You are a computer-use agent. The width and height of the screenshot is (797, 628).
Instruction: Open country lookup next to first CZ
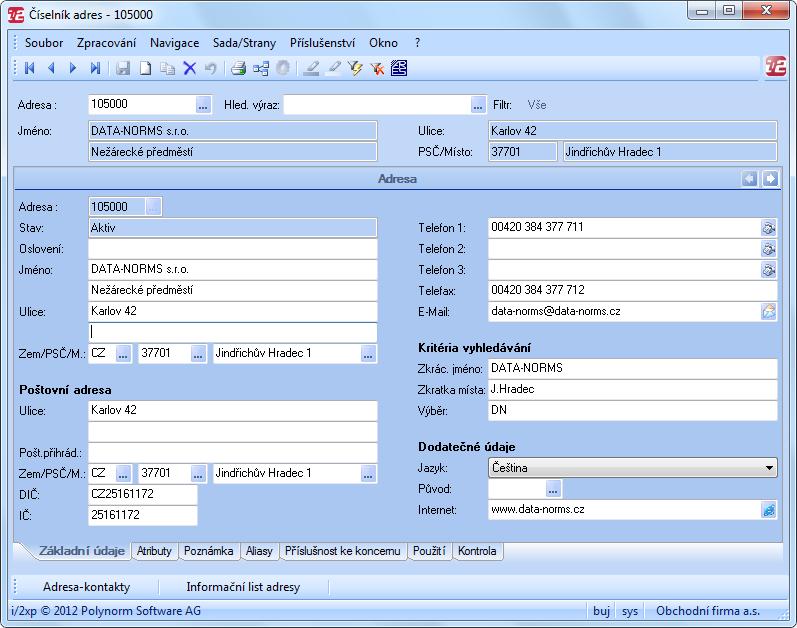pos(123,353)
